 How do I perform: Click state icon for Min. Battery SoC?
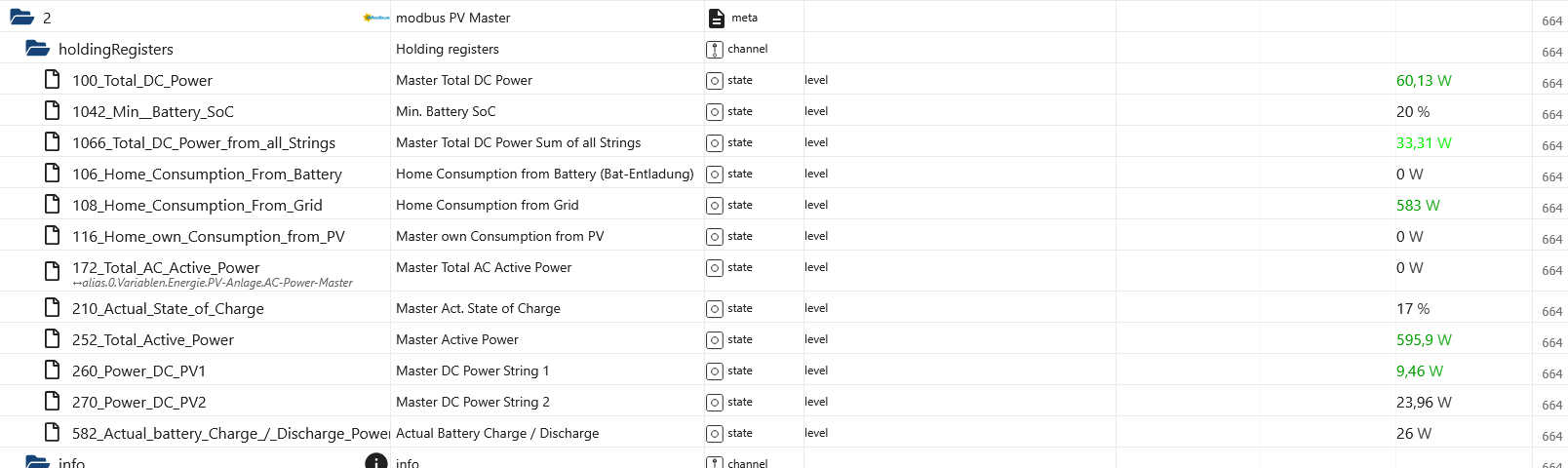(715, 111)
